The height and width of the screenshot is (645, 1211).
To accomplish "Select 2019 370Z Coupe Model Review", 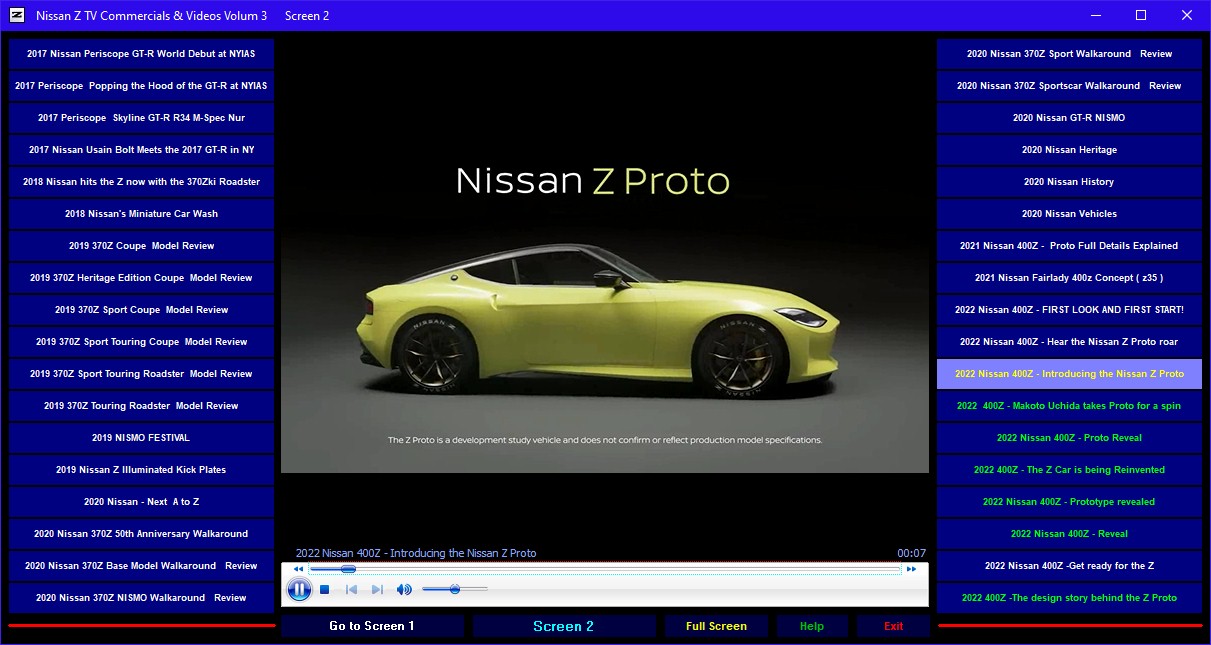I will (x=141, y=246).
